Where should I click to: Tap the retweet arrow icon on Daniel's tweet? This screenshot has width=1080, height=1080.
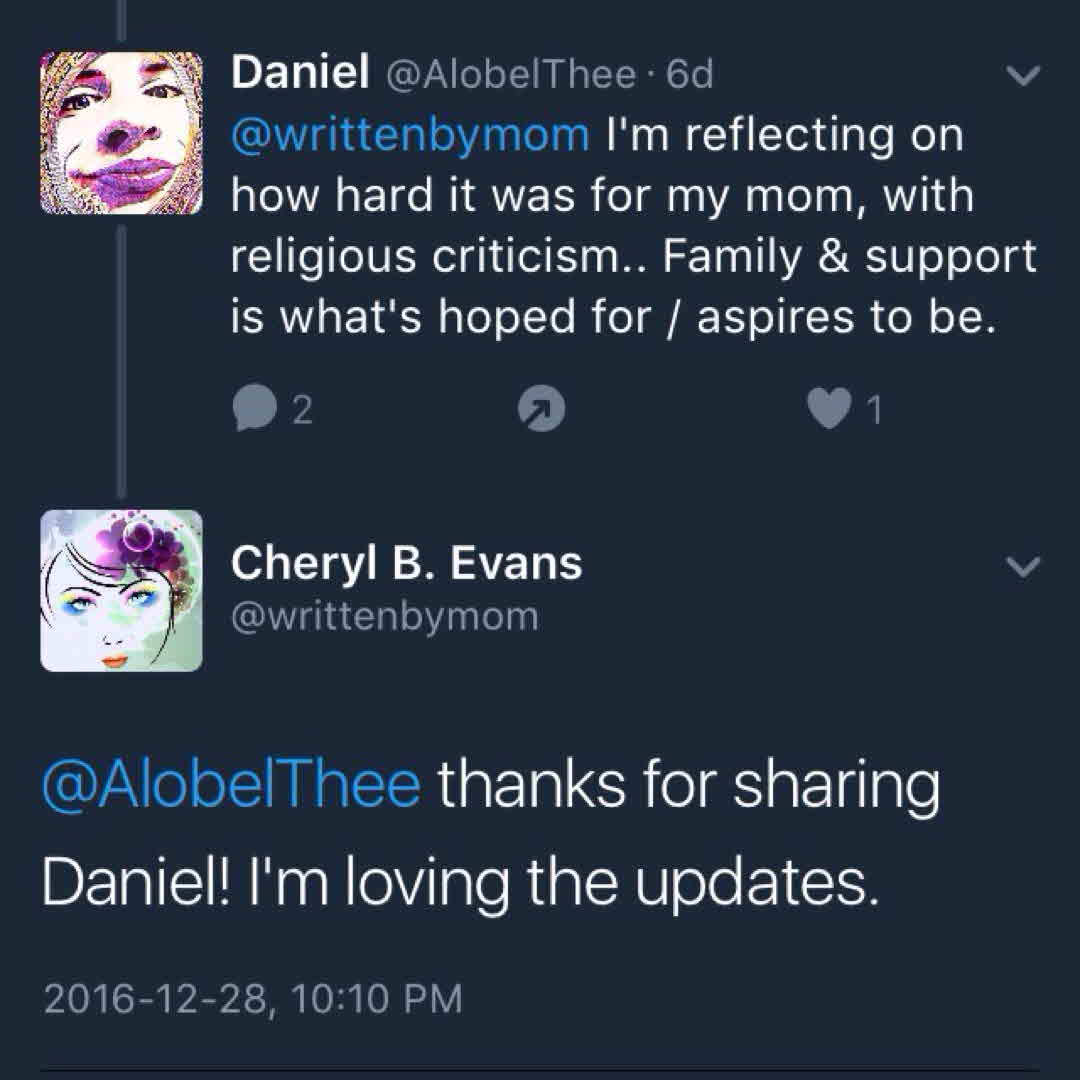point(541,409)
